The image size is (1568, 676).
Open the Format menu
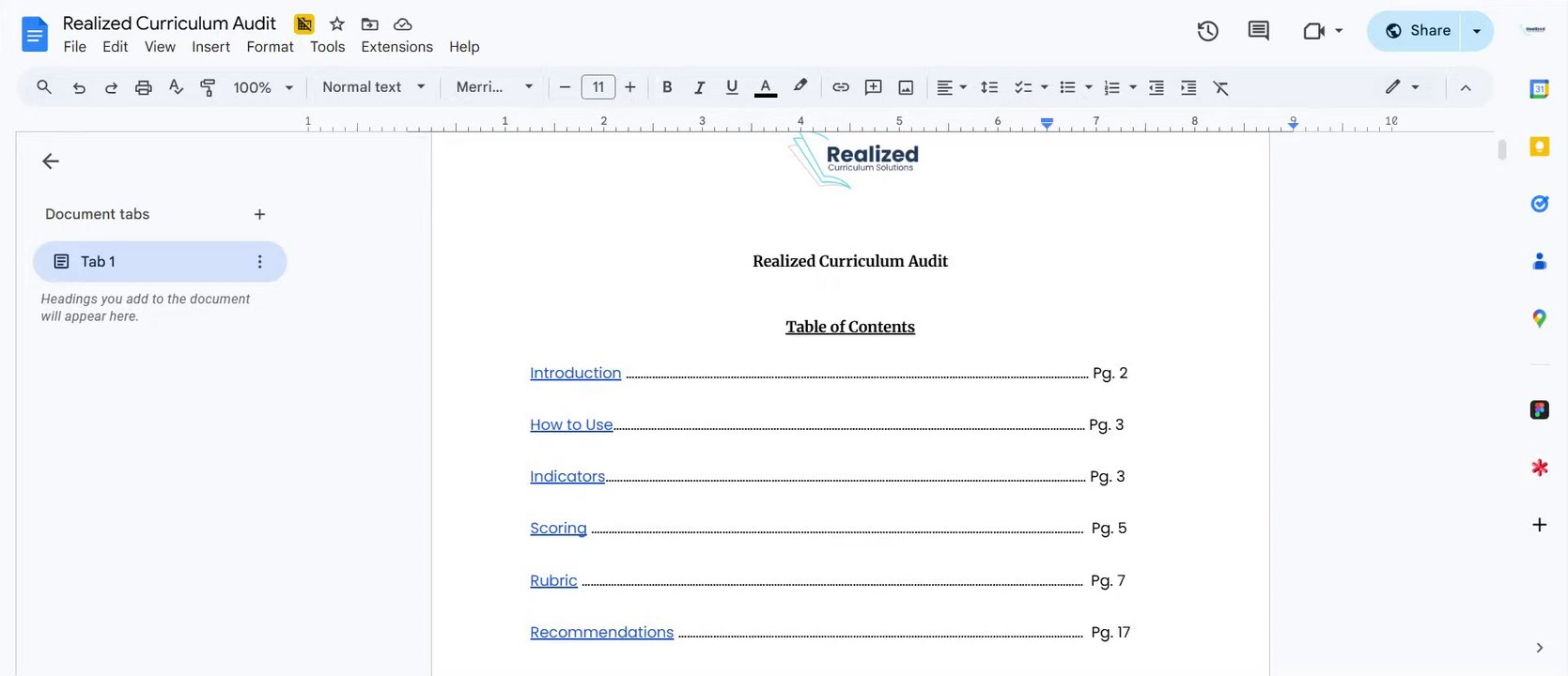click(271, 47)
